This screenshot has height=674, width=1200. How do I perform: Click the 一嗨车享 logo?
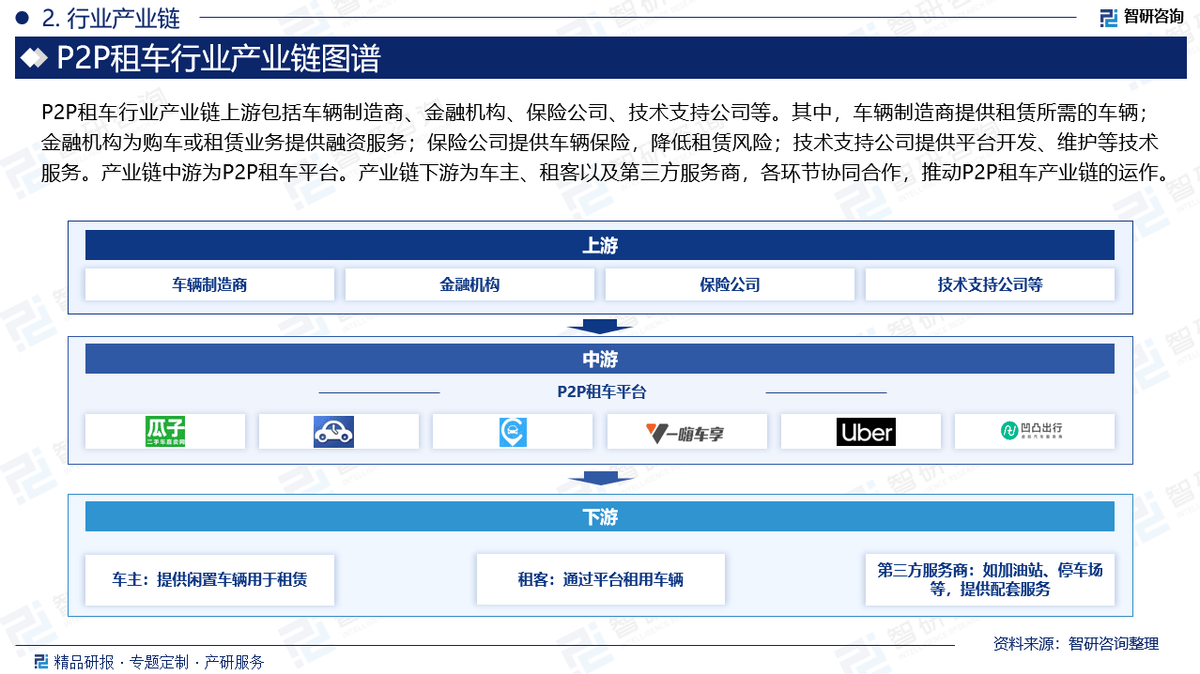tap(685, 433)
